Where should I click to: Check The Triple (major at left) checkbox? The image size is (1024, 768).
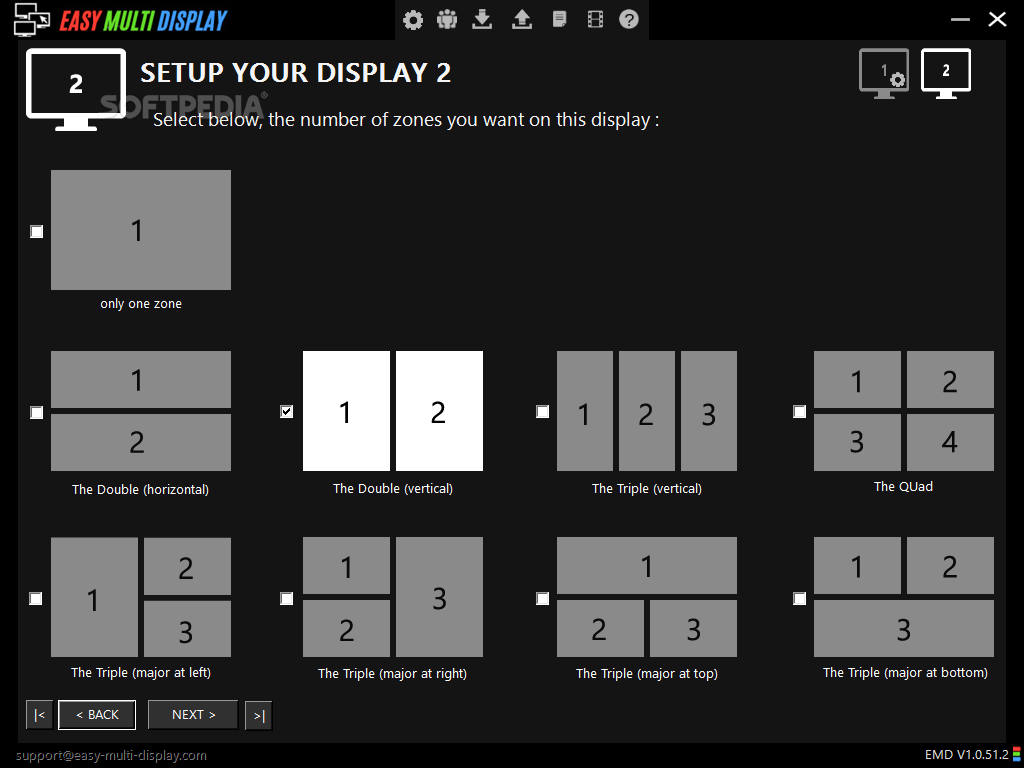(x=36, y=598)
